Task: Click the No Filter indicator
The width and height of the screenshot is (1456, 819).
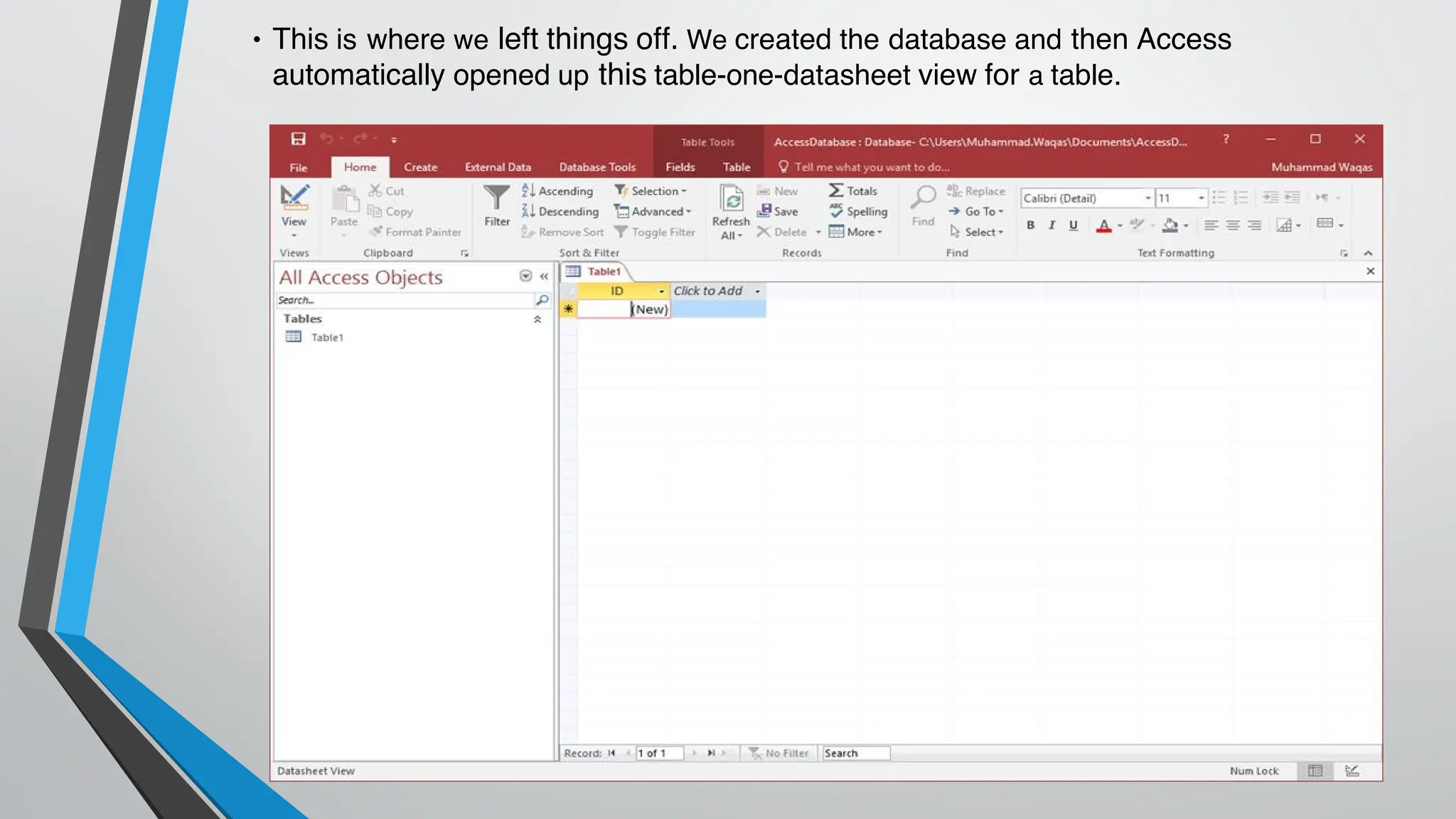Action: coord(778,753)
